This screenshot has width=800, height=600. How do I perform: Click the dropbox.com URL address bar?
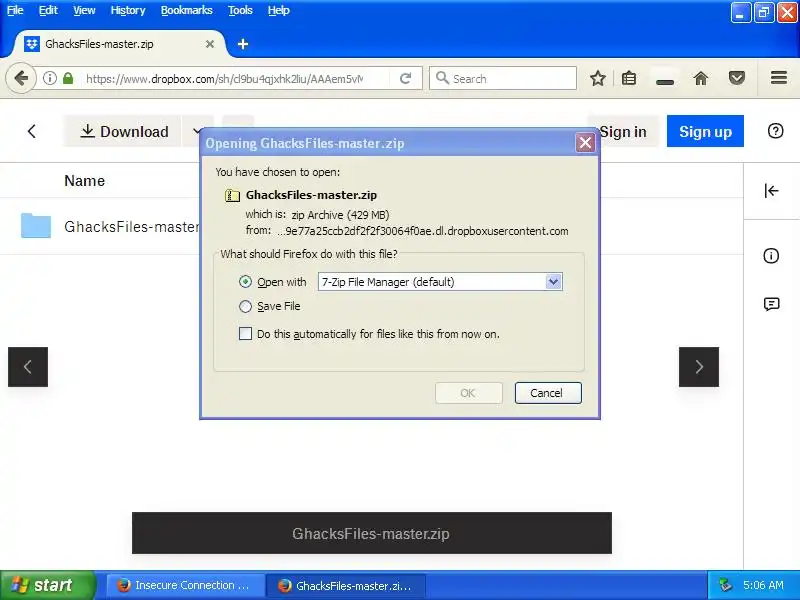click(224, 79)
